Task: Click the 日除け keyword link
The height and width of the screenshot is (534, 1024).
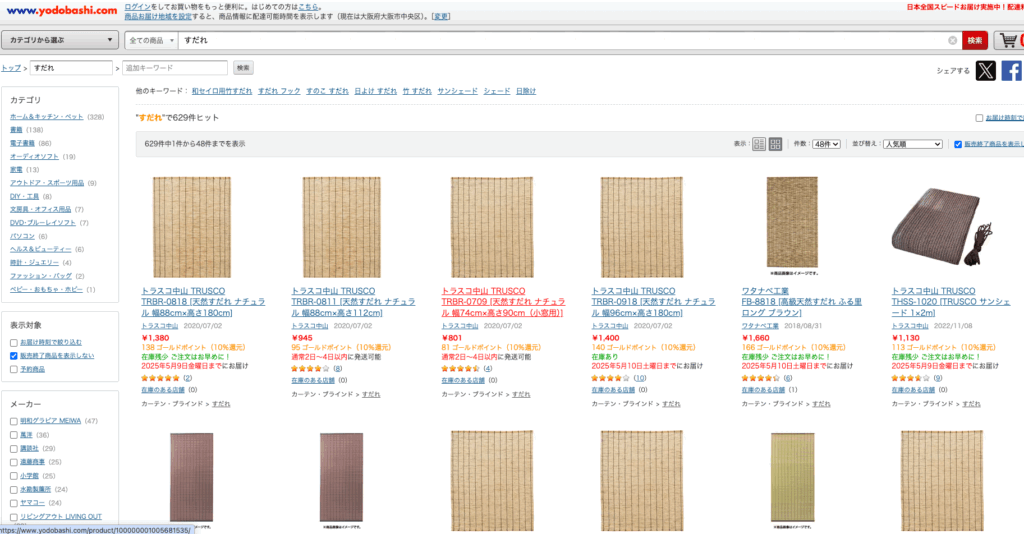Action: [x=526, y=91]
